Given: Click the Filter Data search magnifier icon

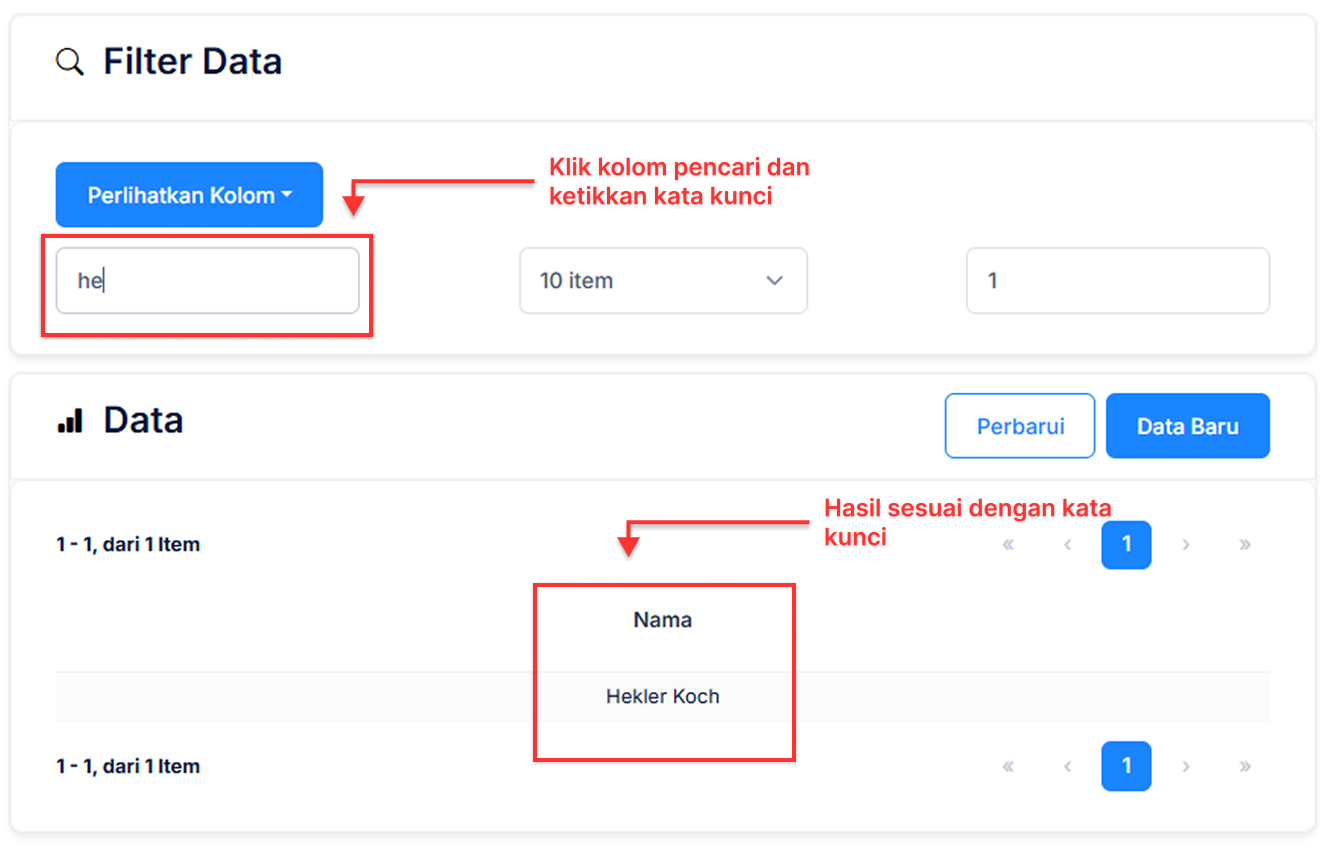Looking at the screenshot, I should click(x=69, y=62).
